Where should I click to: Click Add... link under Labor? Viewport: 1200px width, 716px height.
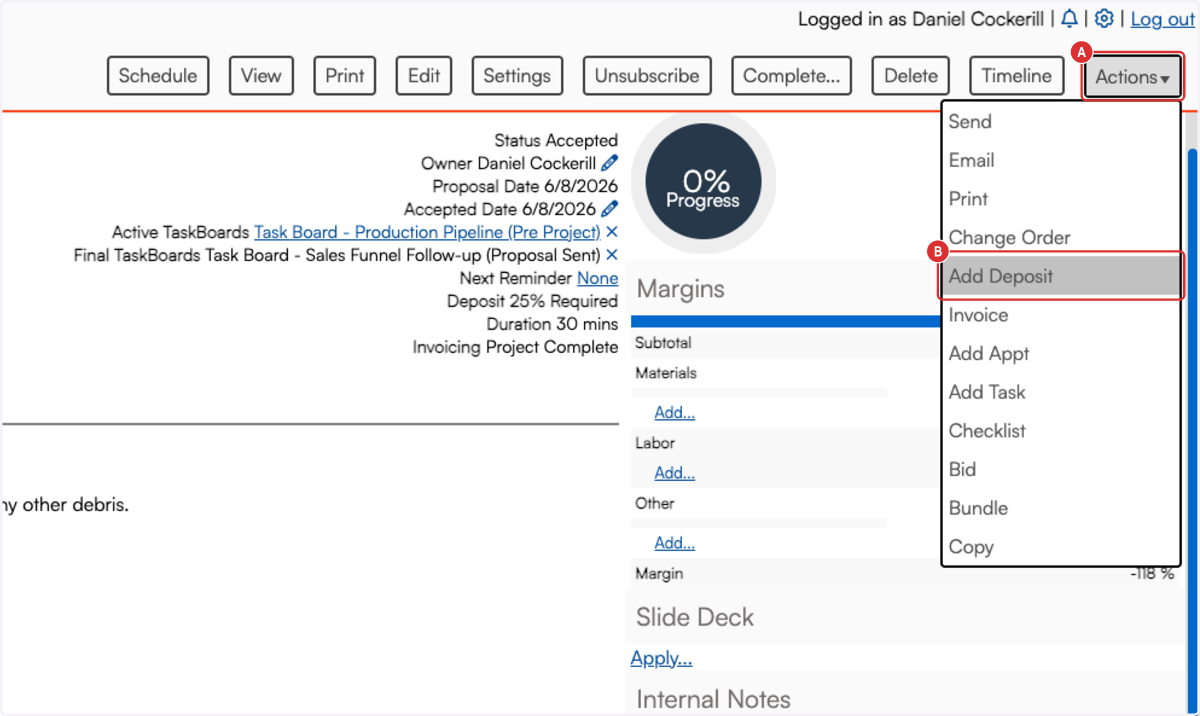675,472
